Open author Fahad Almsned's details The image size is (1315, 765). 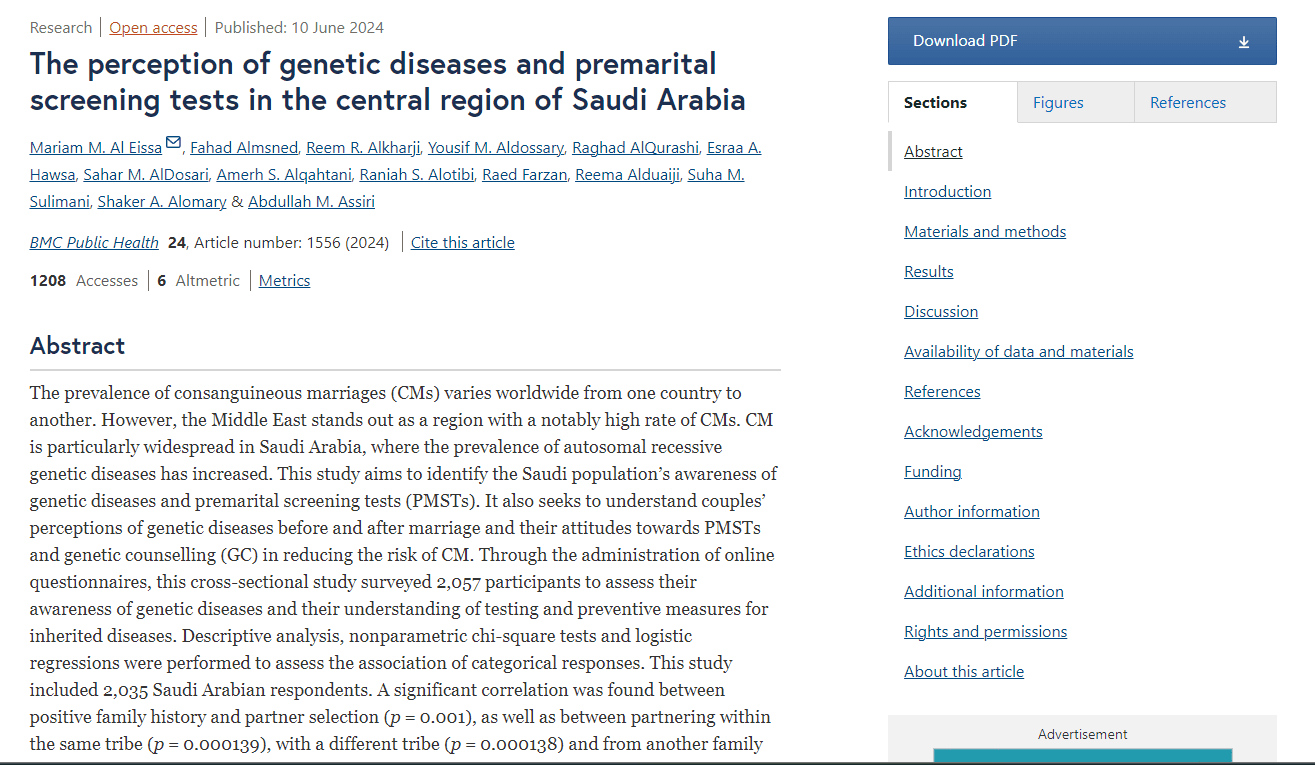[244, 148]
